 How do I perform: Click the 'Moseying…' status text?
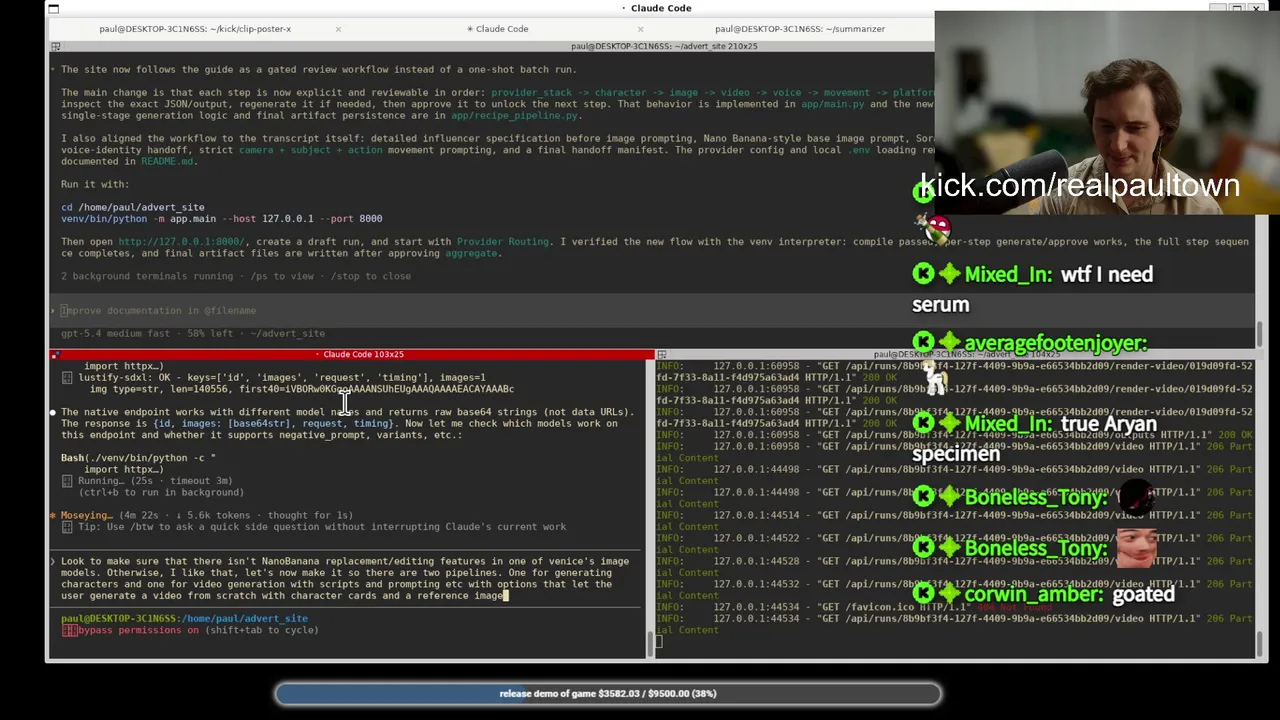click(x=86, y=516)
